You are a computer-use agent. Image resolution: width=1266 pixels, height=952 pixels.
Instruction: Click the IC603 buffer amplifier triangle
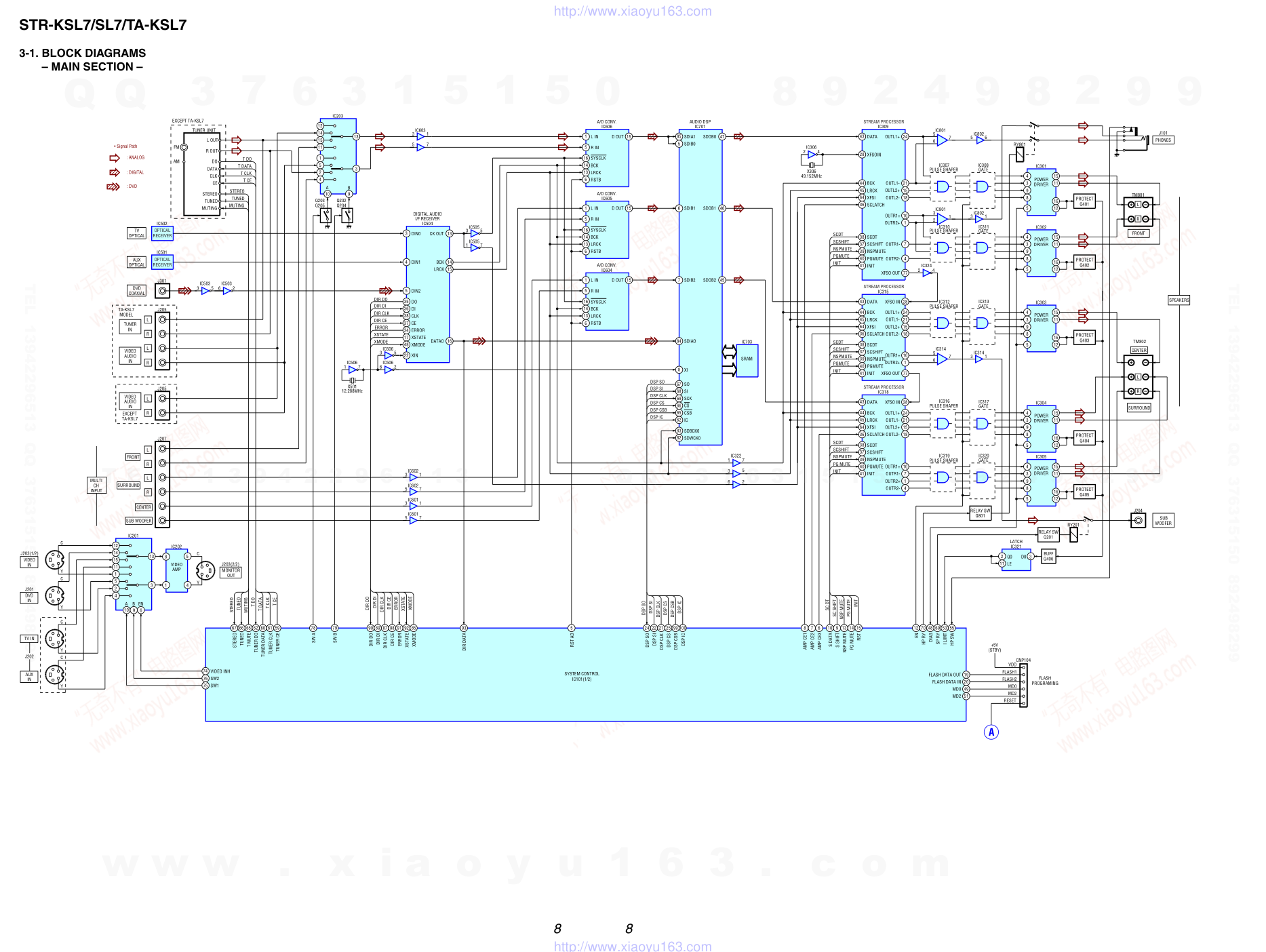pyautogui.click(x=420, y=136)
